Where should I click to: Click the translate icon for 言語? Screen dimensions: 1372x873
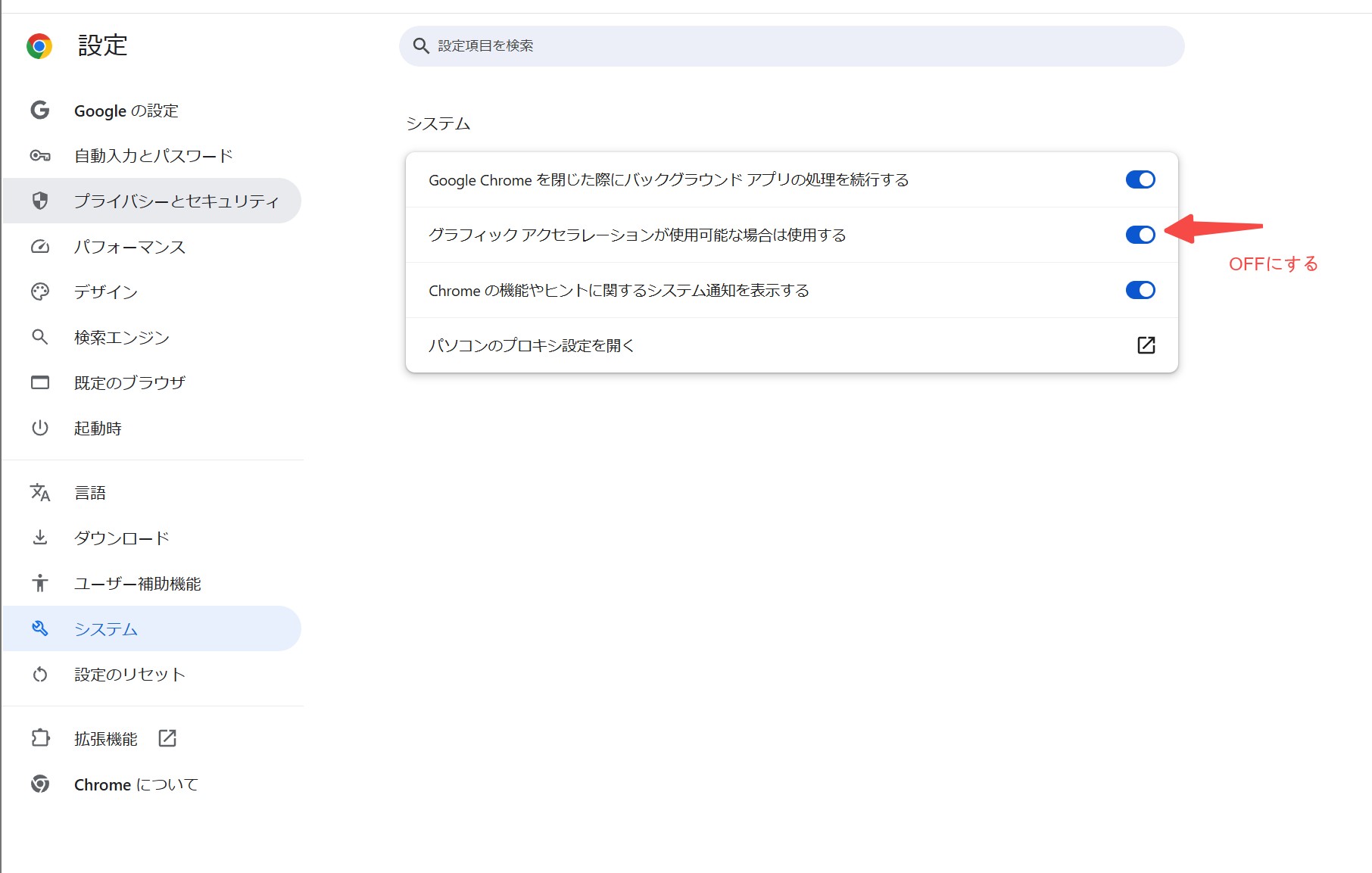coord(40,493)
